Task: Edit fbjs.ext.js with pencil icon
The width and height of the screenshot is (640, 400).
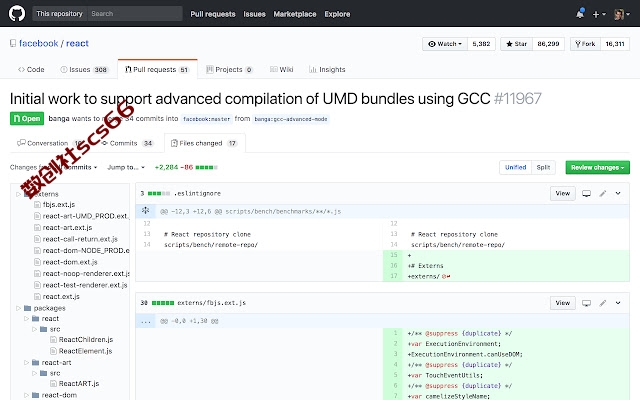Action: click(x=603, y=303)
